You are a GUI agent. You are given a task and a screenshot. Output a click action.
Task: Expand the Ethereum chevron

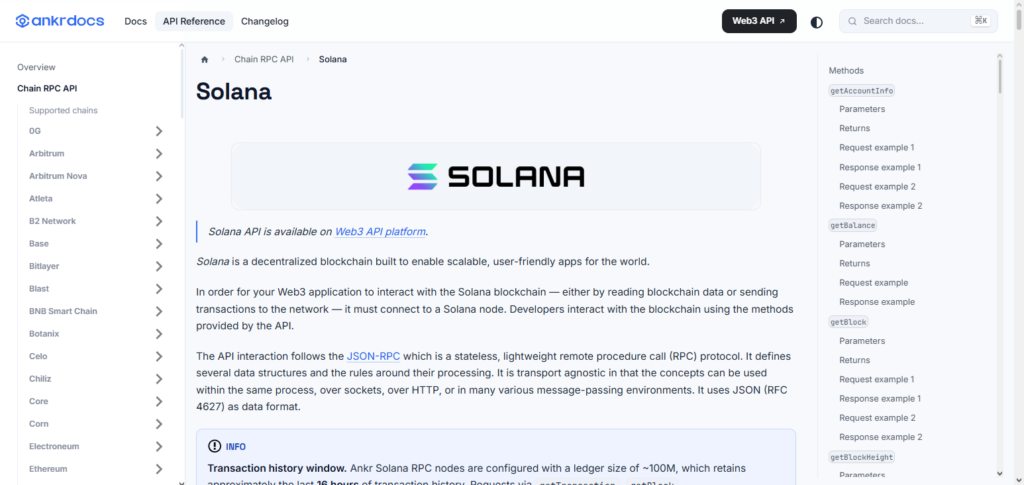pos(159,469)
